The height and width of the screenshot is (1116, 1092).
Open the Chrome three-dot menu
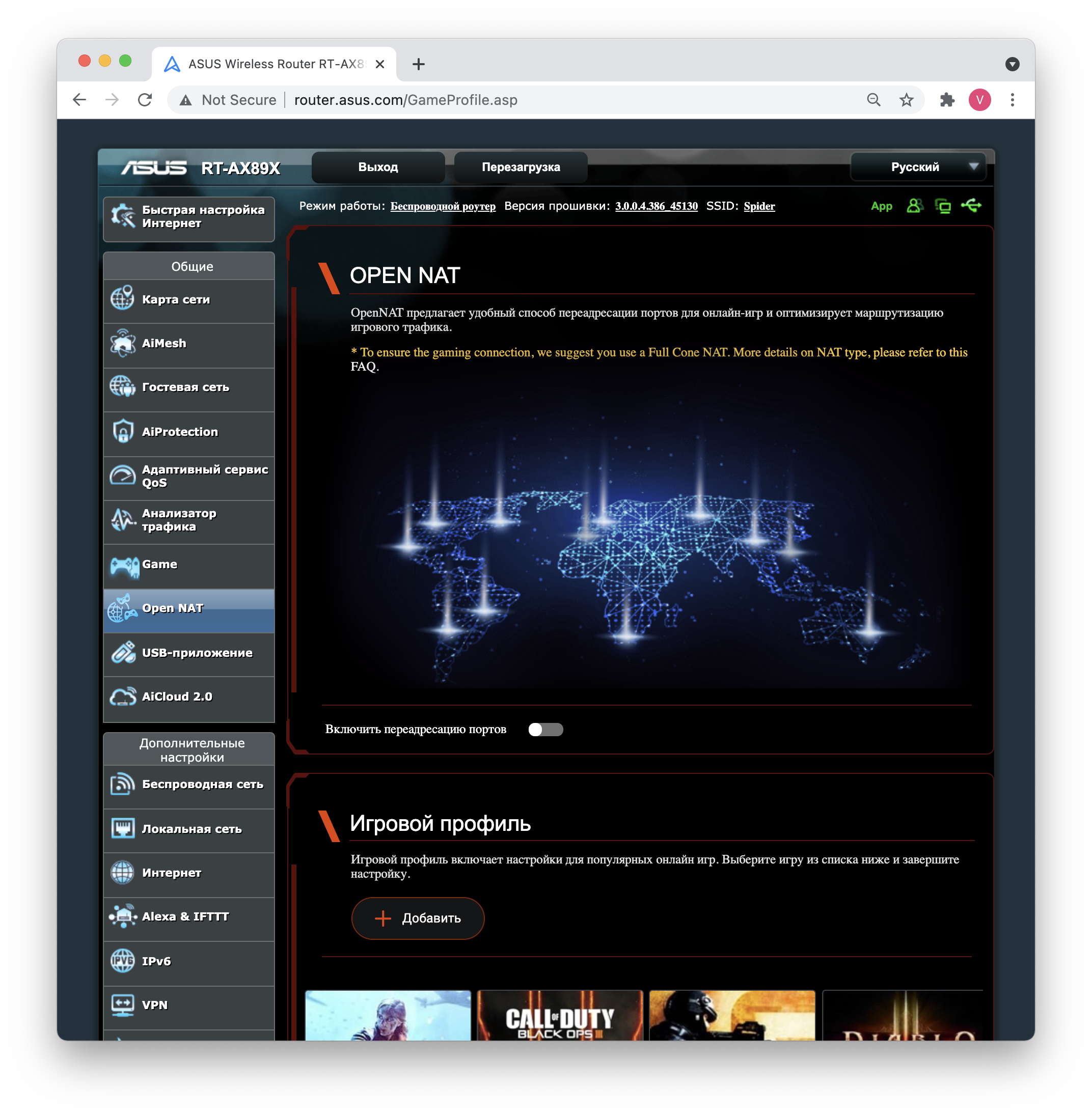[x=1012, y=100]
